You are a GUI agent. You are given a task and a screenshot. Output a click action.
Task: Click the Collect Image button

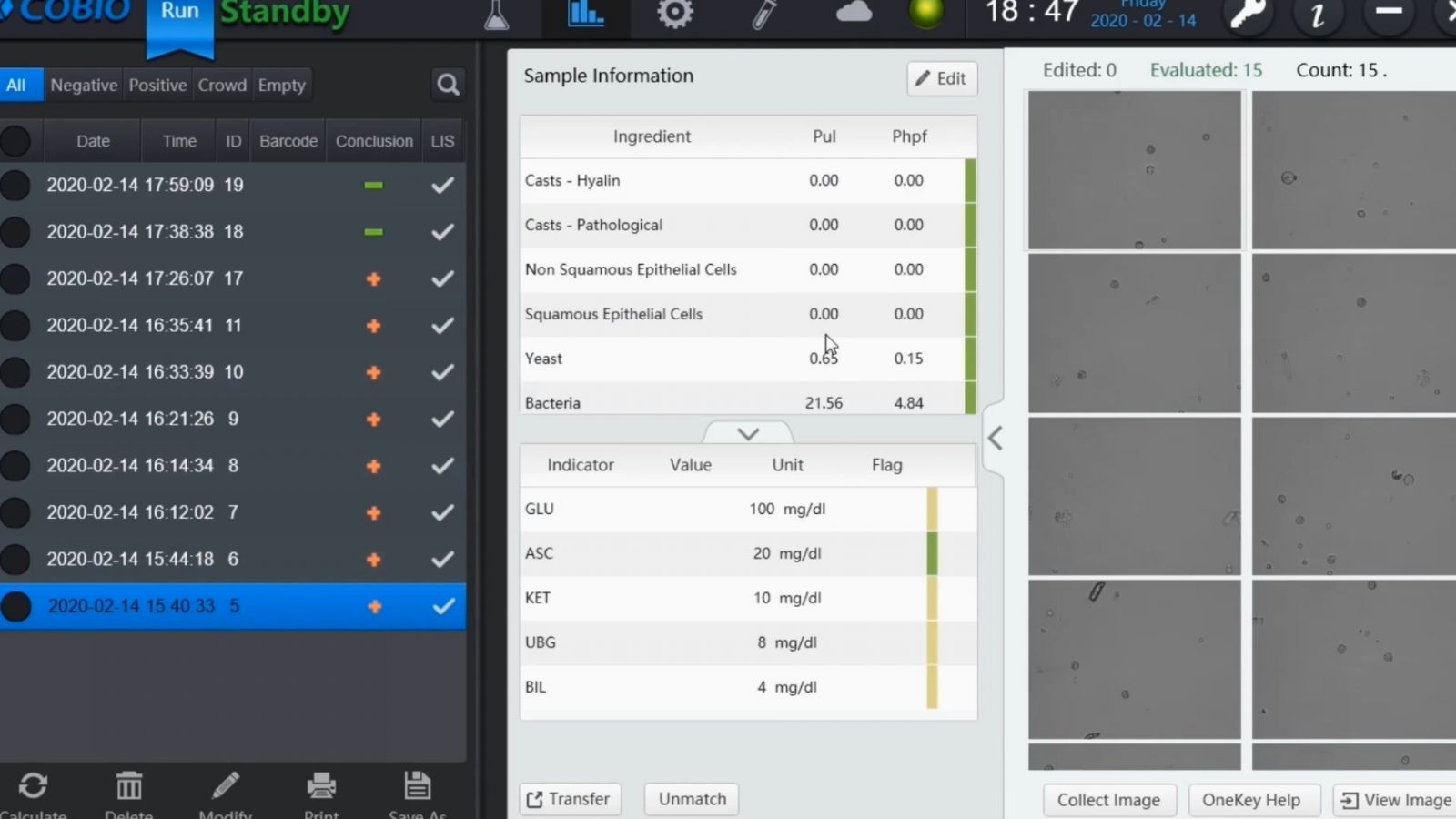[x=1108, y=800]
